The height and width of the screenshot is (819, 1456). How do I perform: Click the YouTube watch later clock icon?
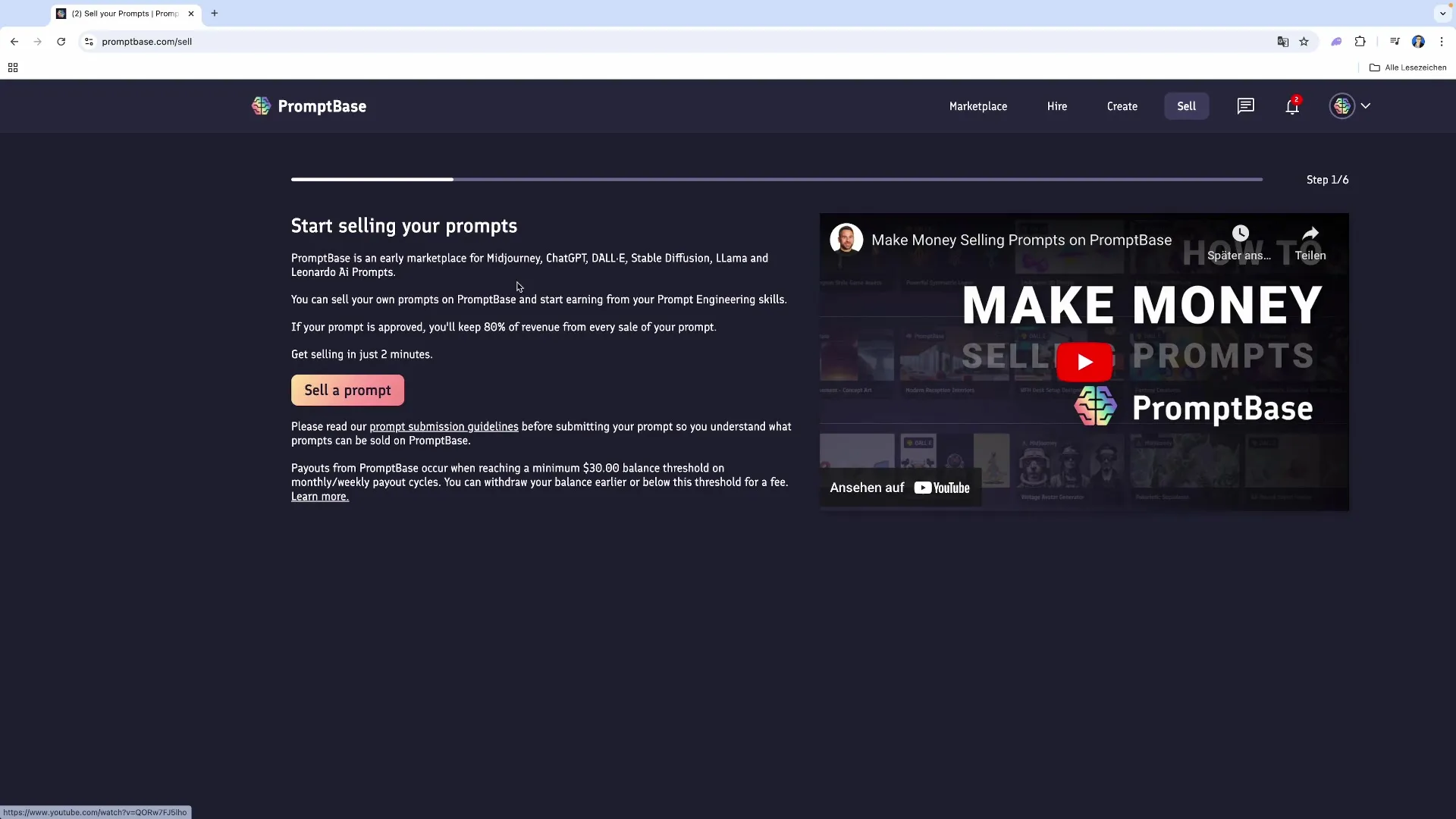pos(1240,234)
